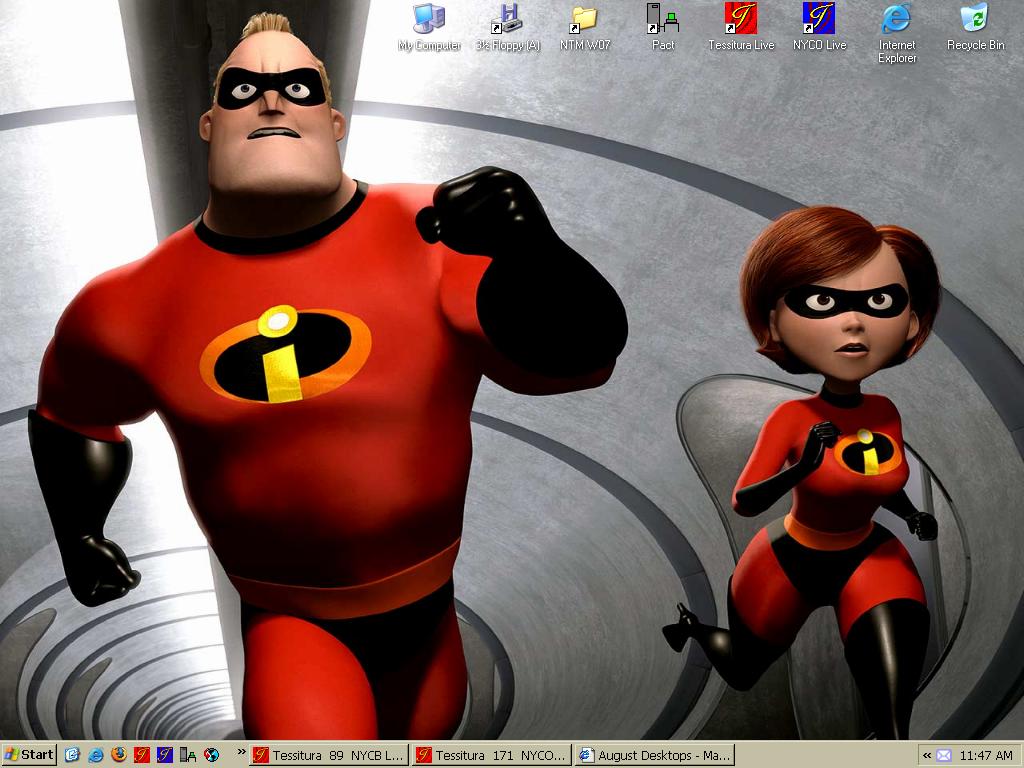Click the mail envelope tray icon
Image resolution: width=1024 pixels, height=768 pixels.
pyautogui.click(x=944, y=756)
